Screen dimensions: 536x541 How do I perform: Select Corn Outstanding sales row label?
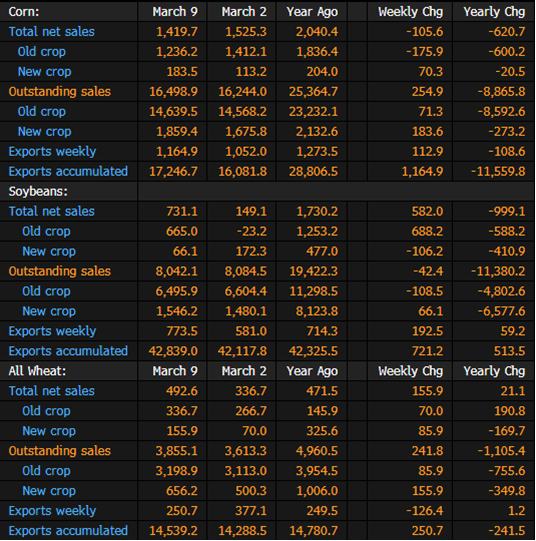60,92
